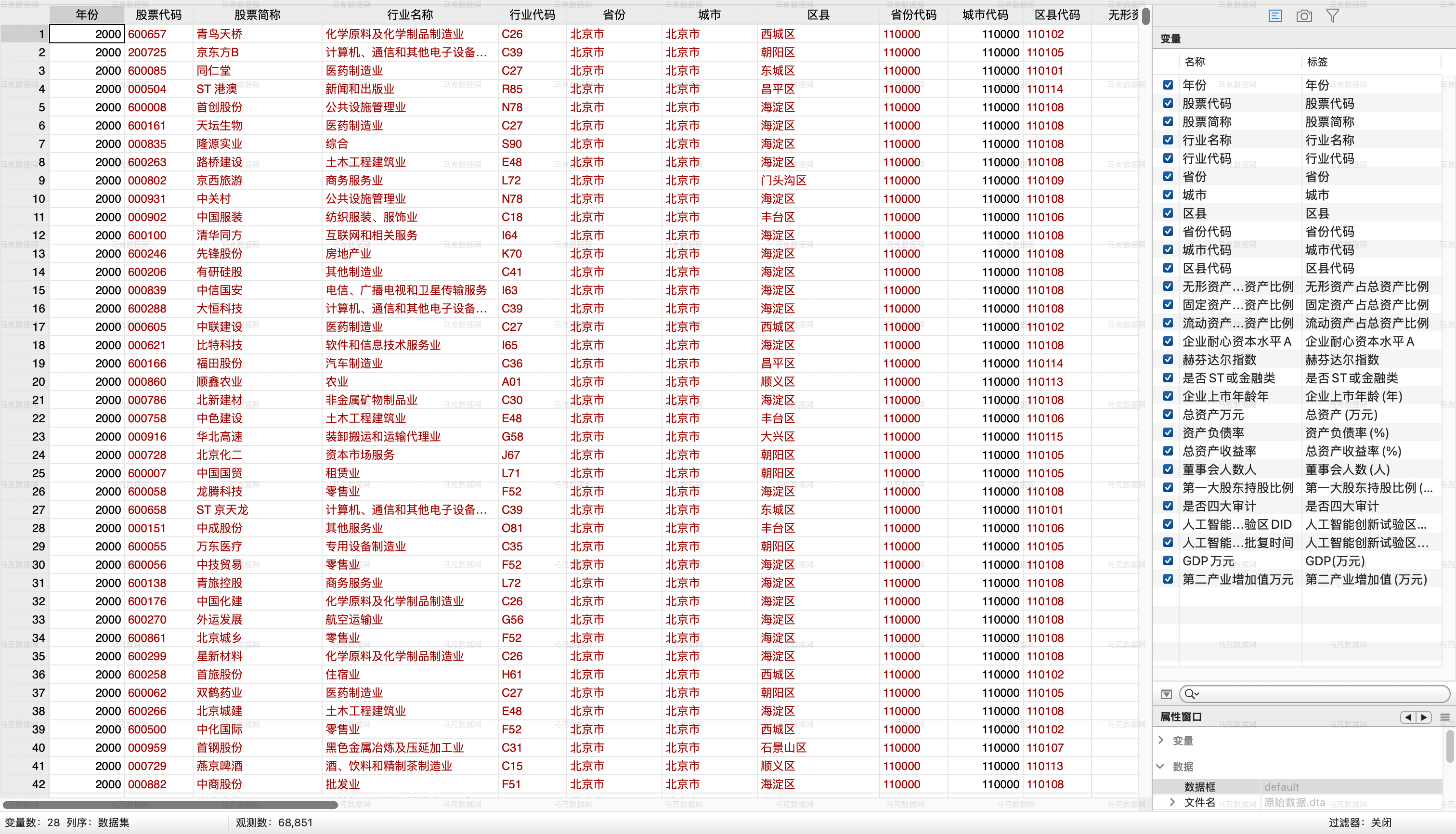Image resolution: width=1456 pixels, height=834 pixels.
Task: Toggle the GDP万元 variable checkbox
Action: [1169, 561]
